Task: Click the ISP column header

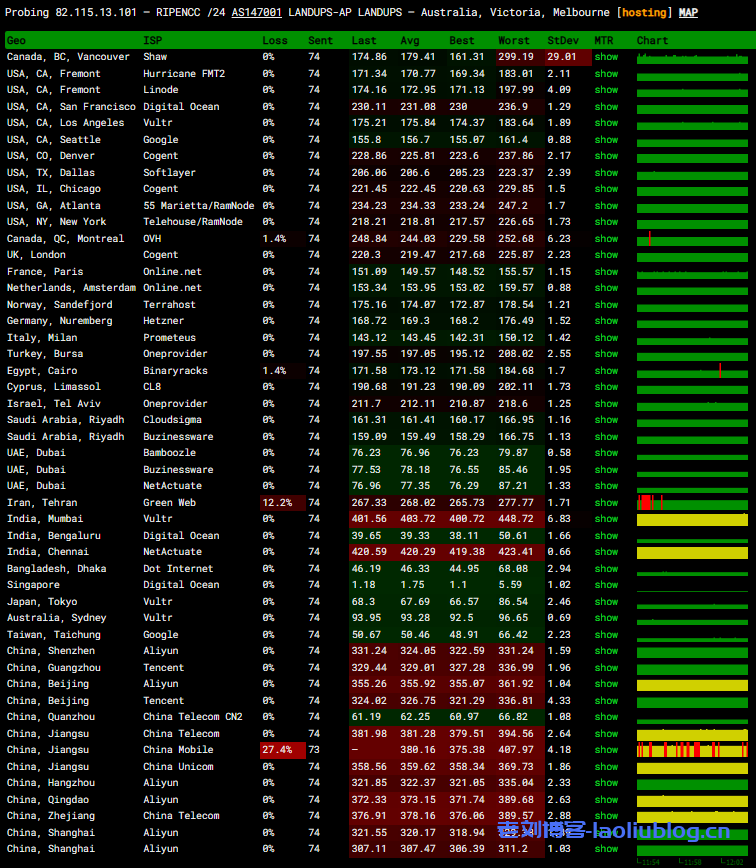Action: coord(152,41)
